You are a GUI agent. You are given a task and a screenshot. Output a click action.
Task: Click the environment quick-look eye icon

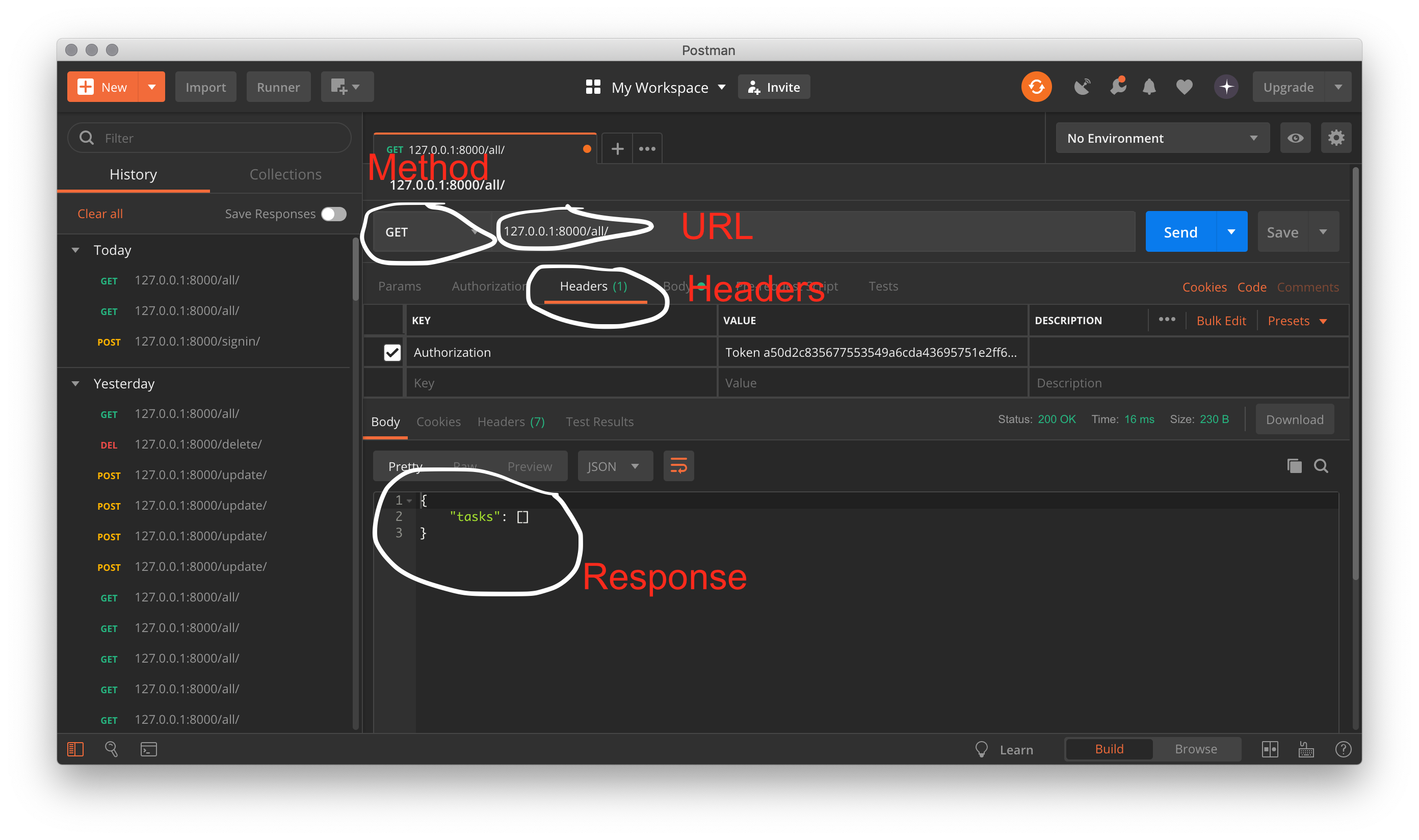(1295, 138)
